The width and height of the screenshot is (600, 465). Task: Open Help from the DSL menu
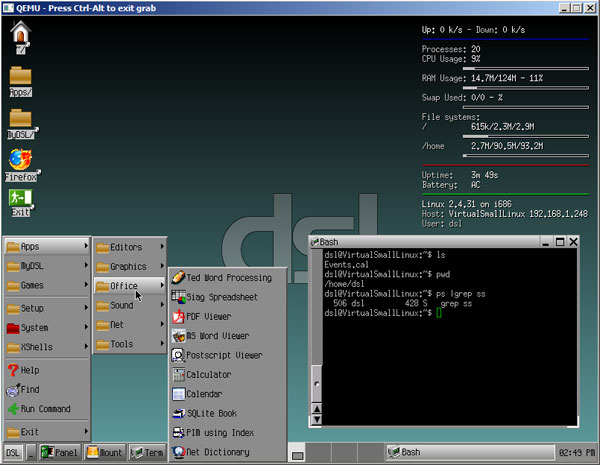(47, 370)
